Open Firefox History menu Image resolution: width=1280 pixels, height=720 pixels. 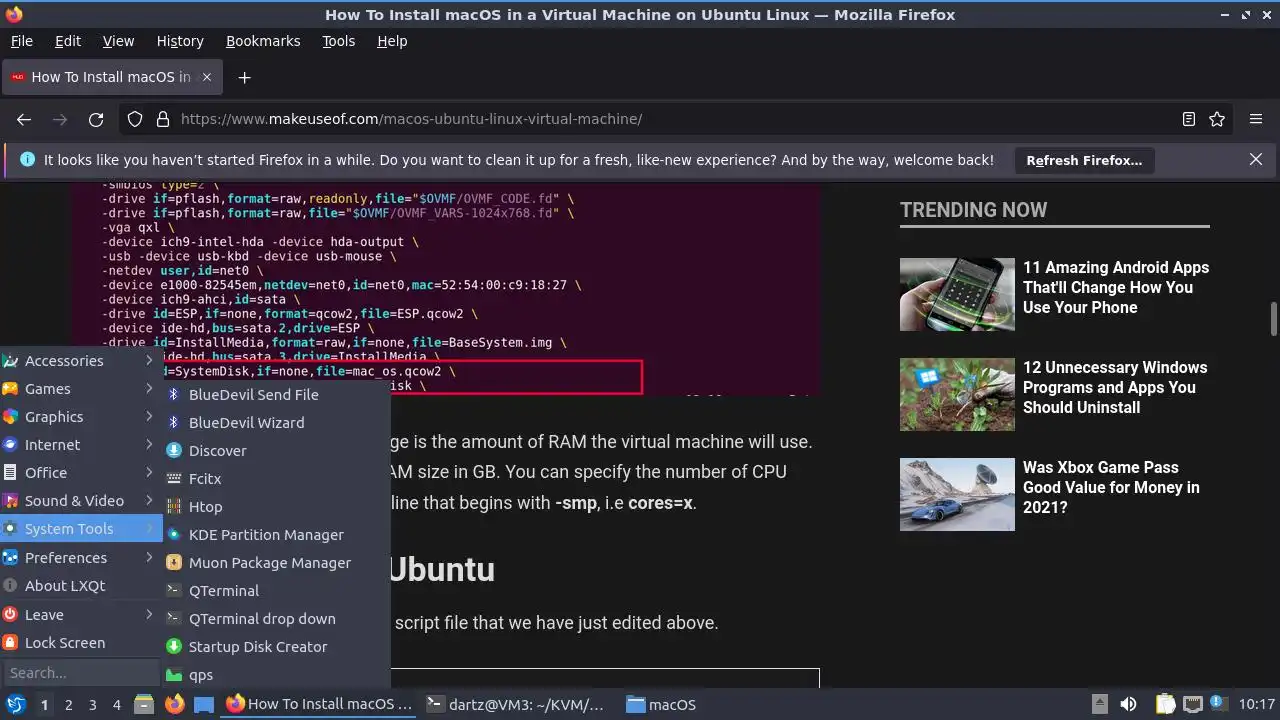click(x=180, y=41)
